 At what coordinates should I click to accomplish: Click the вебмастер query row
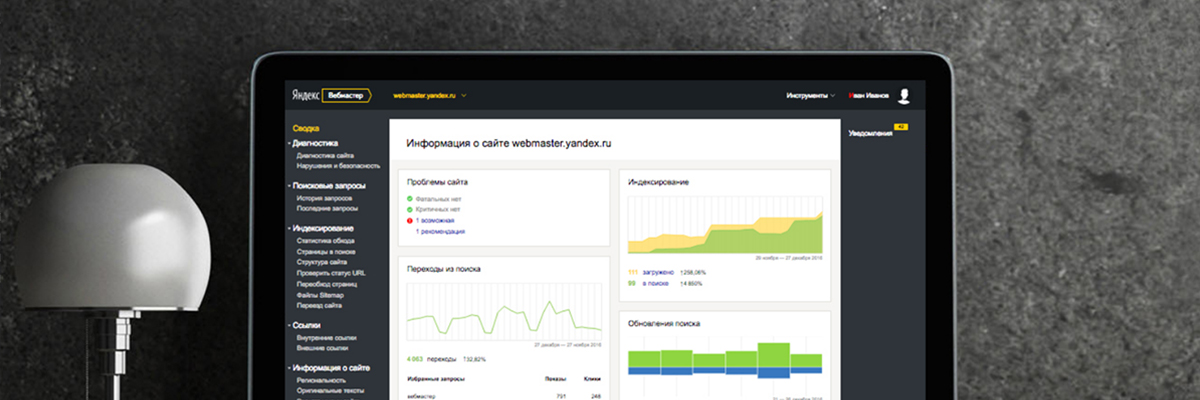[x=504, y=396]
